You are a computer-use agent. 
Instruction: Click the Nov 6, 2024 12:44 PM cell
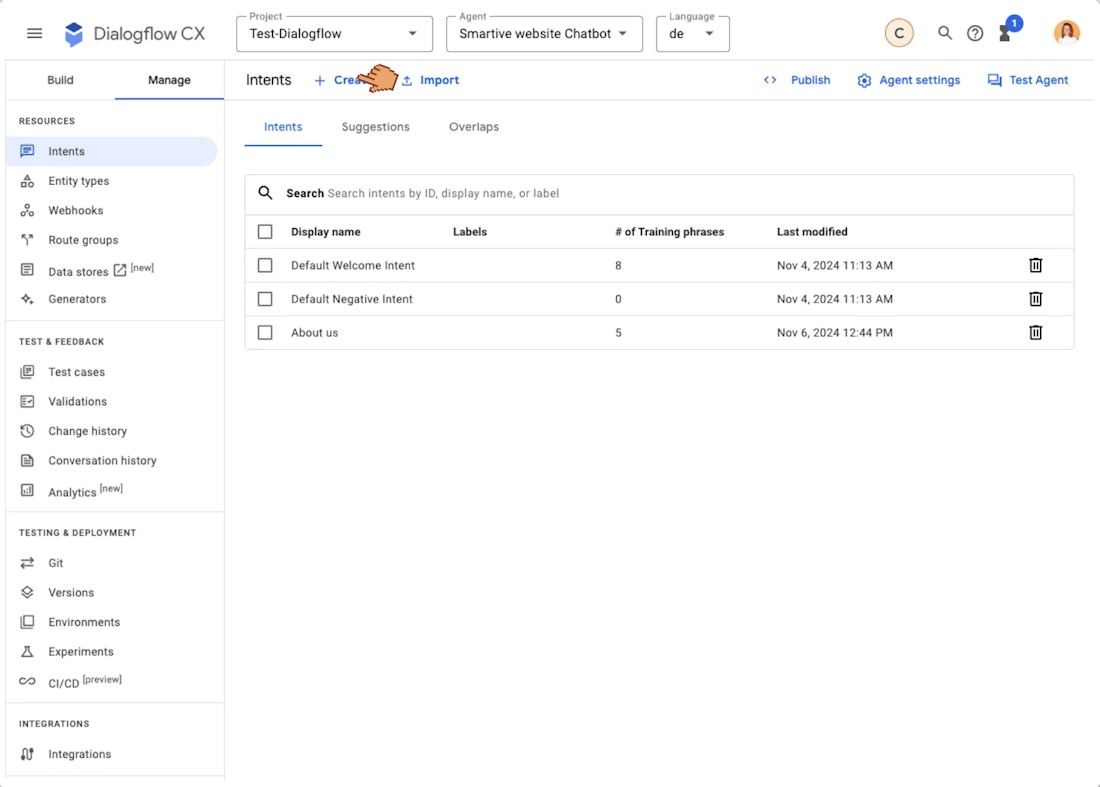click(x=835, y=332)
